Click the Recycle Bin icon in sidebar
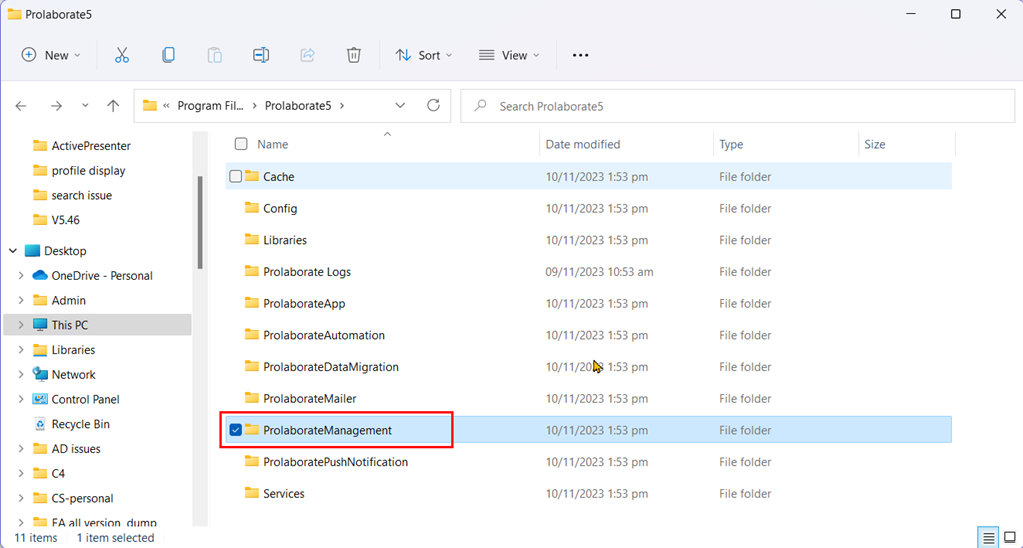The height and width of the screenshot is (548, 1023). (40, 424)
